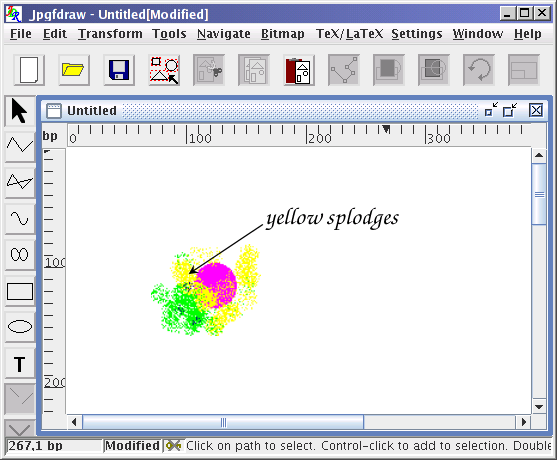Open the File menu
The image size is (557, 460).
(21, 34)
